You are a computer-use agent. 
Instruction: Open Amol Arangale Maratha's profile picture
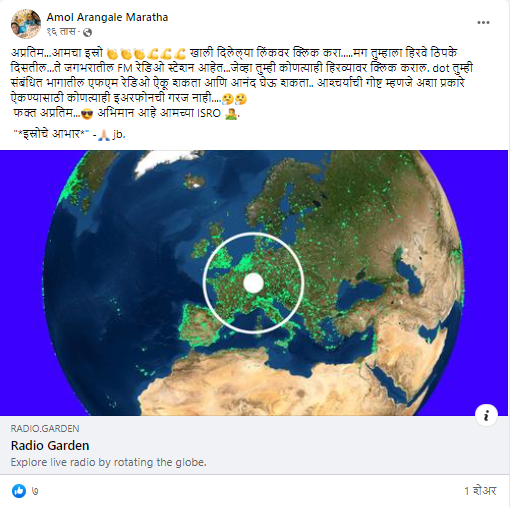point(26,24)
